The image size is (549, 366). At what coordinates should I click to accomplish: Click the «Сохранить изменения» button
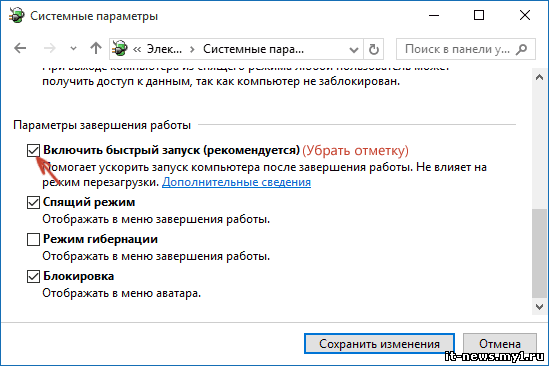point(379,344)
